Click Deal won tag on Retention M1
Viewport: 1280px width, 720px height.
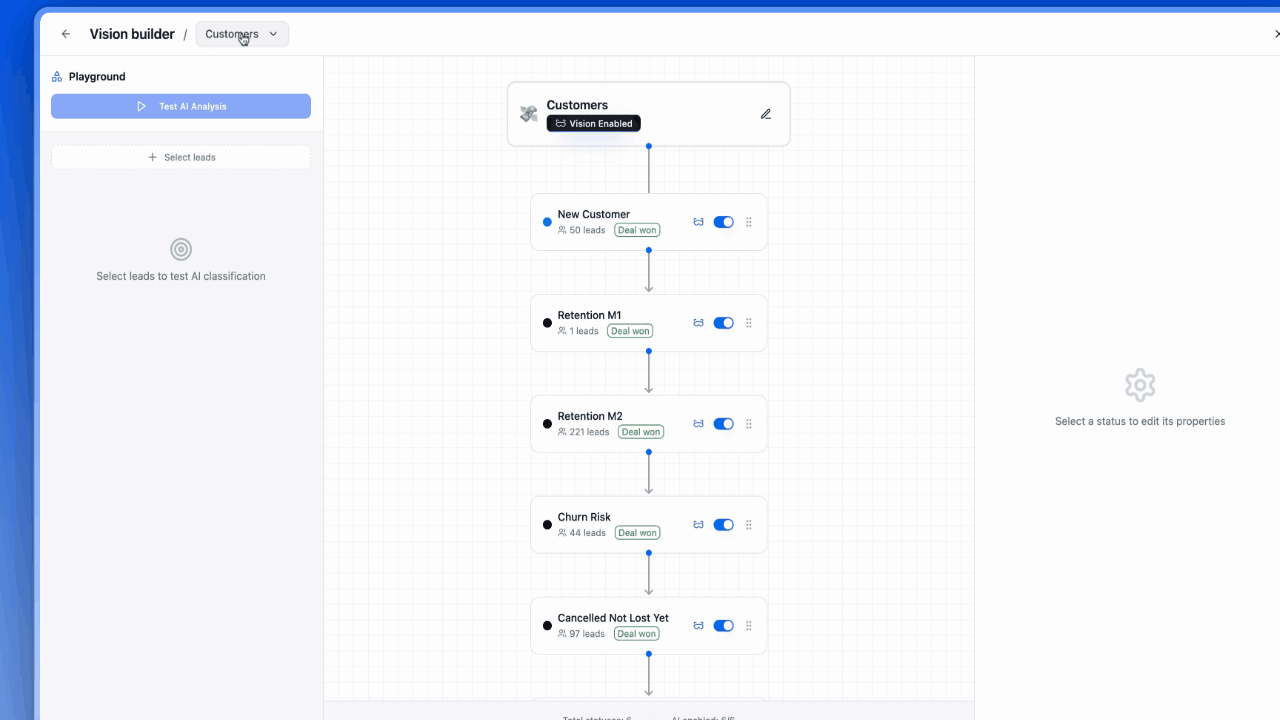(x=630, y=331)
